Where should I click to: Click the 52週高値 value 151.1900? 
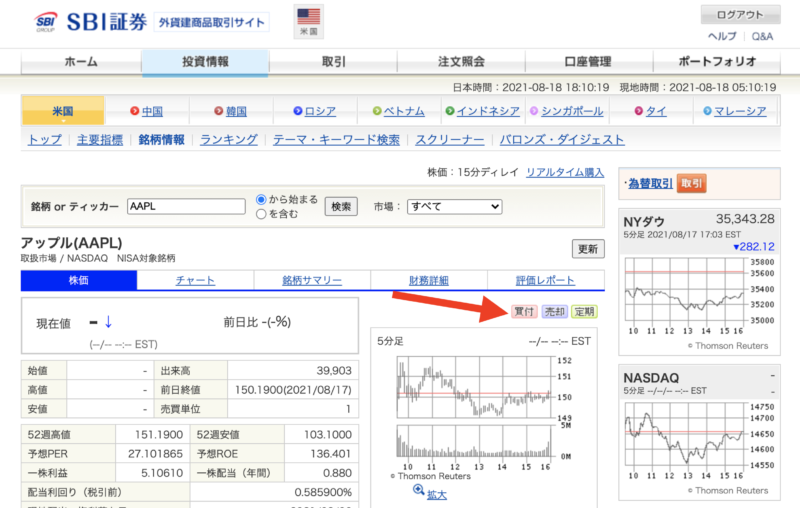[x=159, y=435]
